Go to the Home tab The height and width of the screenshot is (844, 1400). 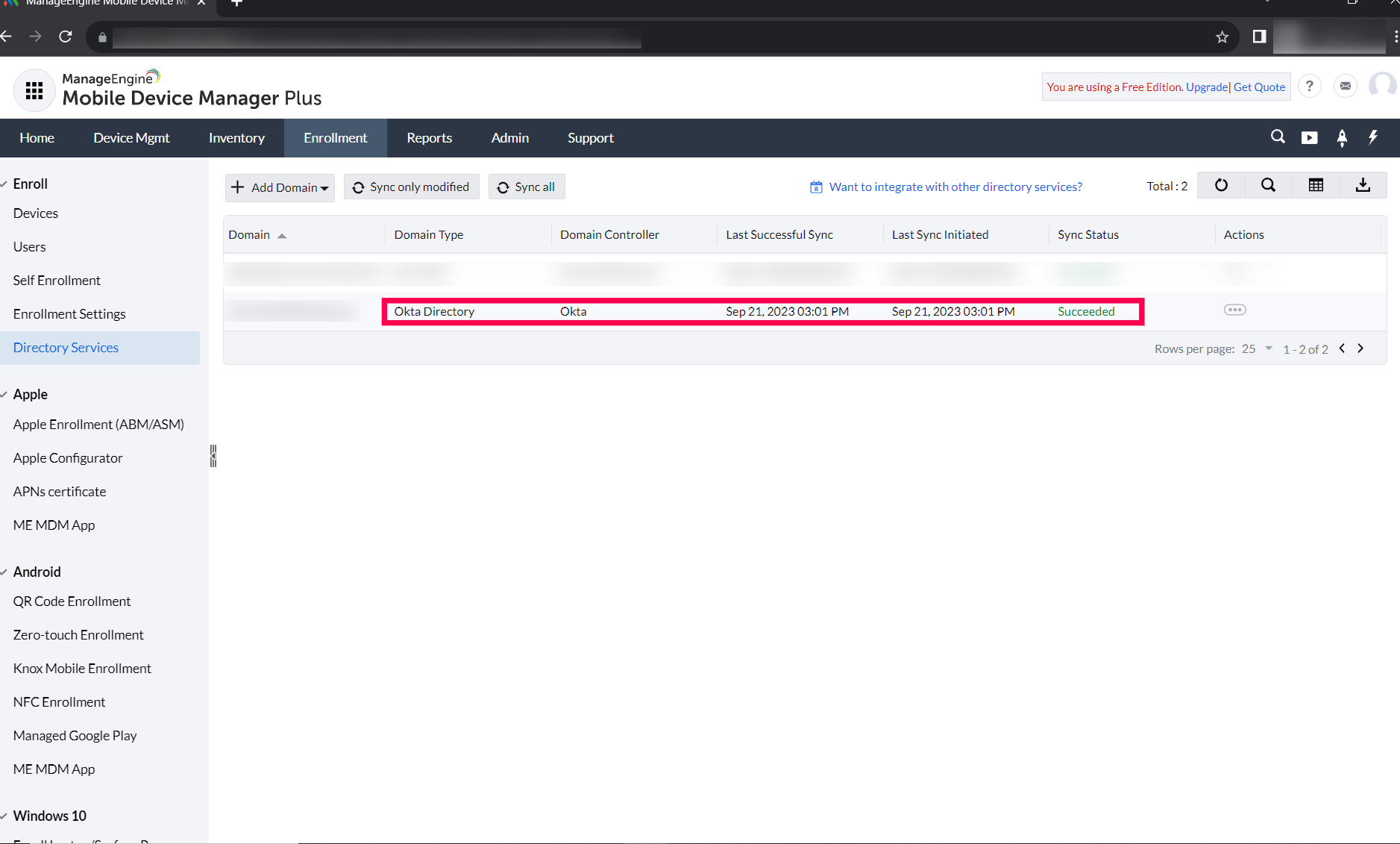click(37, 138)
